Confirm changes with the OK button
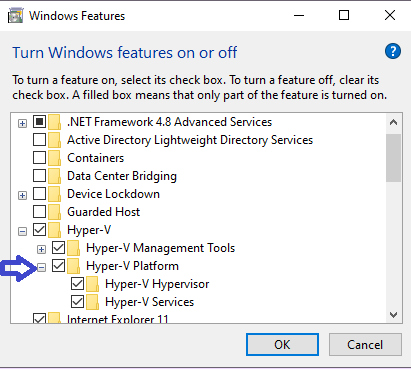This screenshot has width=411, height=369. [x=282, y=345]
